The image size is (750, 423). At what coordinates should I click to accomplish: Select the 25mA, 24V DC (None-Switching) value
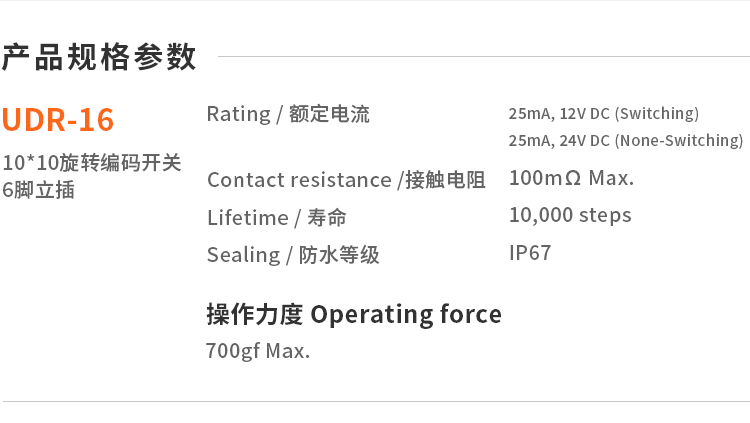click(x=626, y=140)
